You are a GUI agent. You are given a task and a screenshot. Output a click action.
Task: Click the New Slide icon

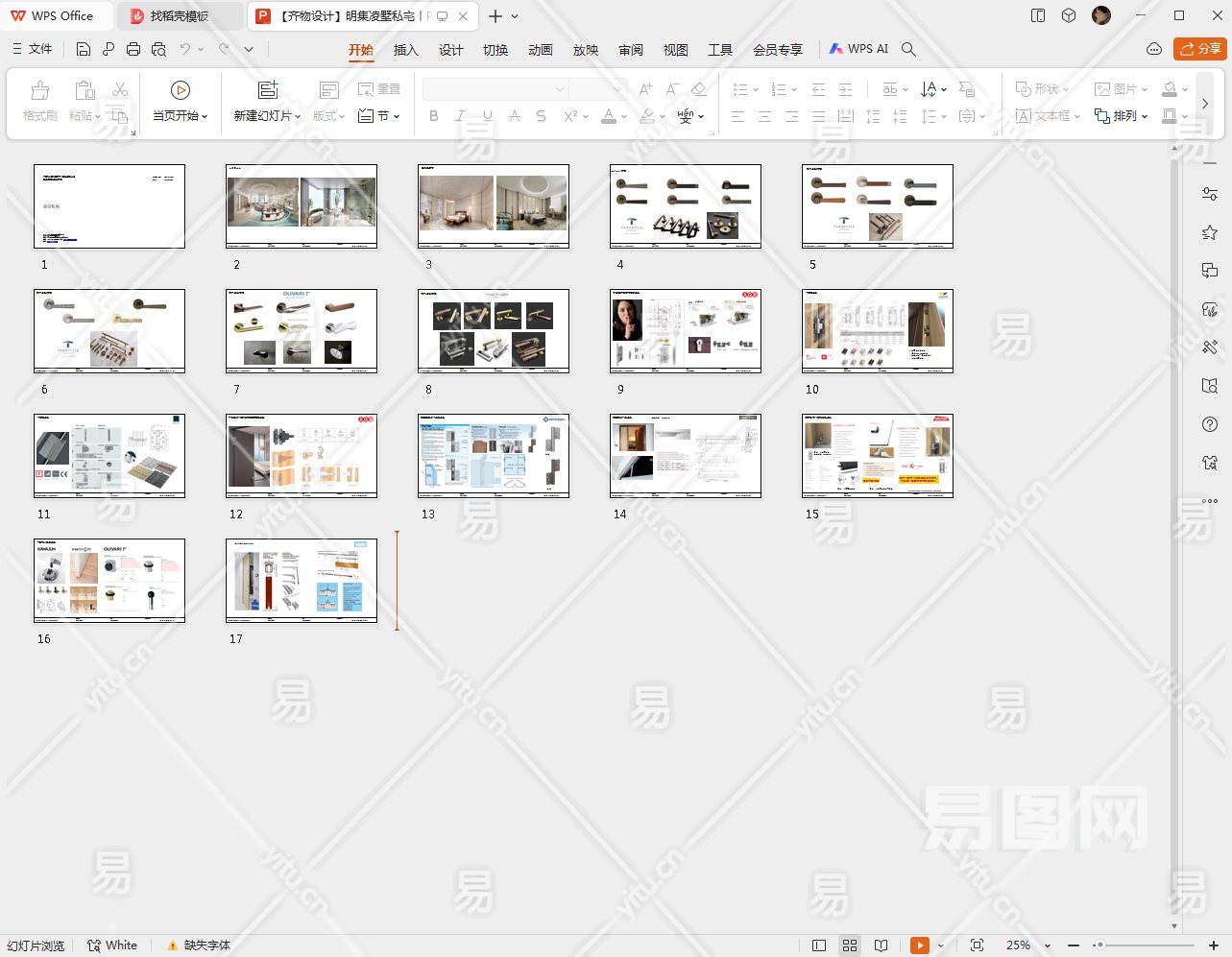(x=268, y=90)
